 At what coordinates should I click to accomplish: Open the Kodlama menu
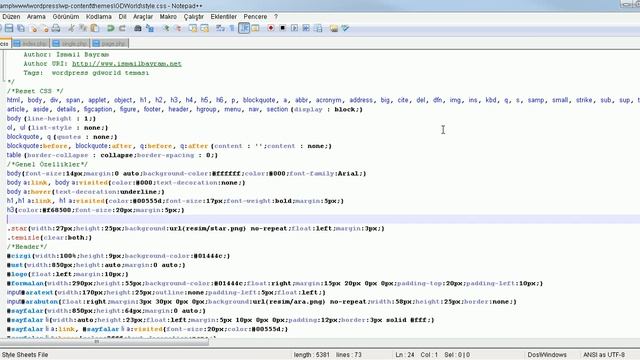pyautogui.click(x=99, y=17)
